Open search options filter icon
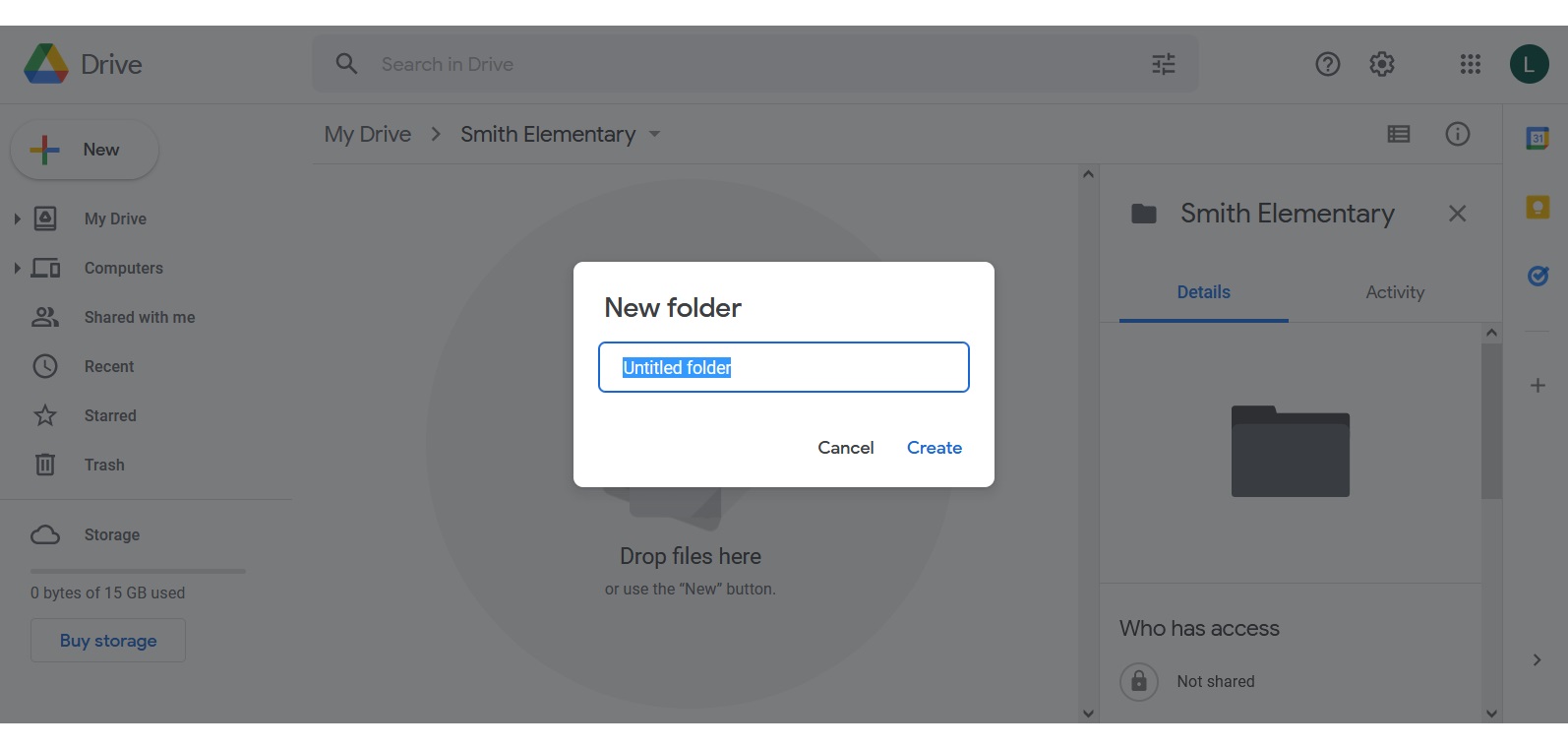 pyautogui.click(x=1164, y=64)
